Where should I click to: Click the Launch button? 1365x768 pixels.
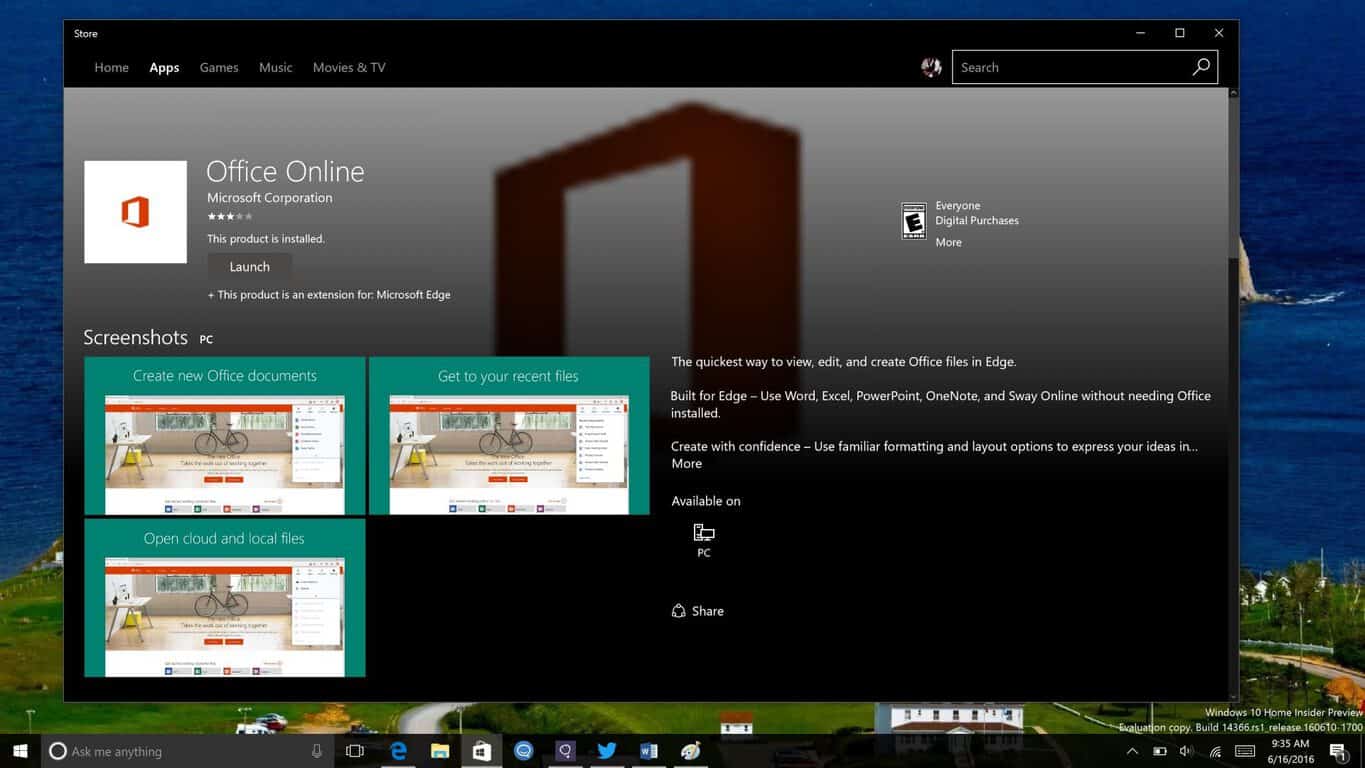tap(249, 267)
